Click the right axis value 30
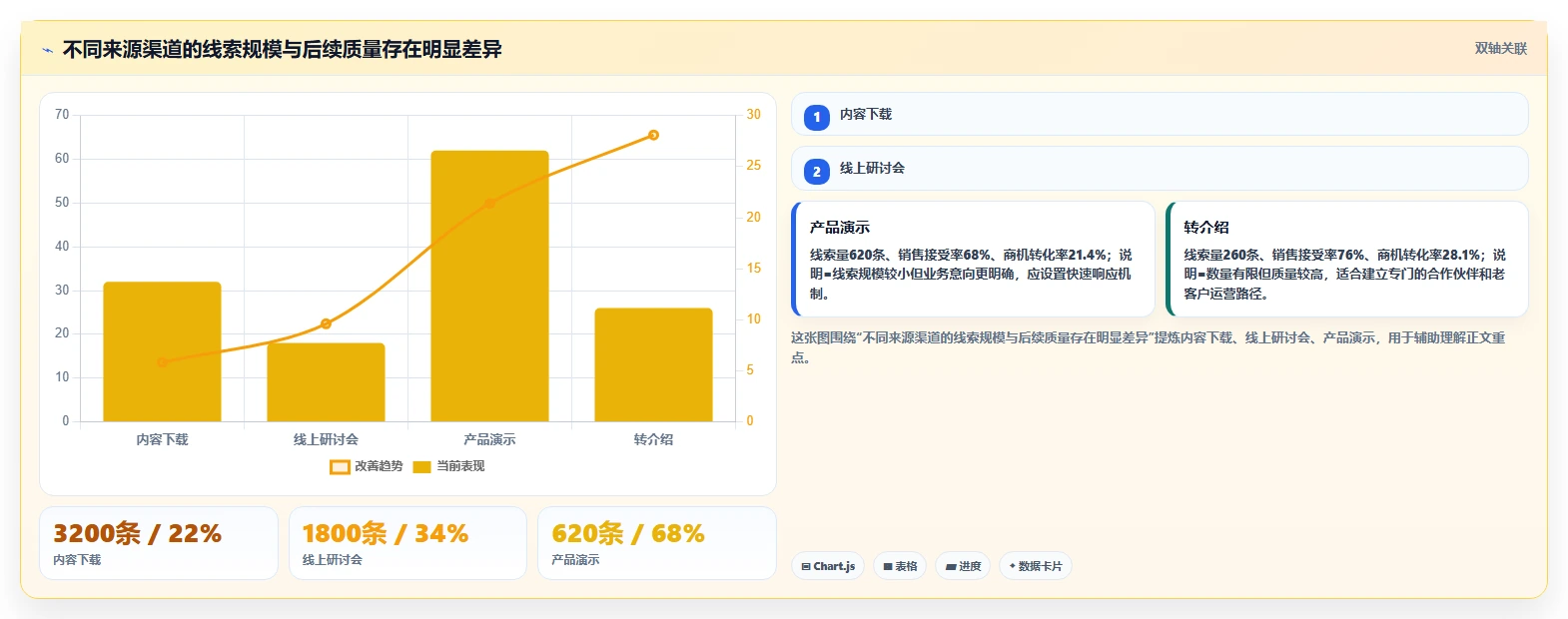 pos(753,115)
